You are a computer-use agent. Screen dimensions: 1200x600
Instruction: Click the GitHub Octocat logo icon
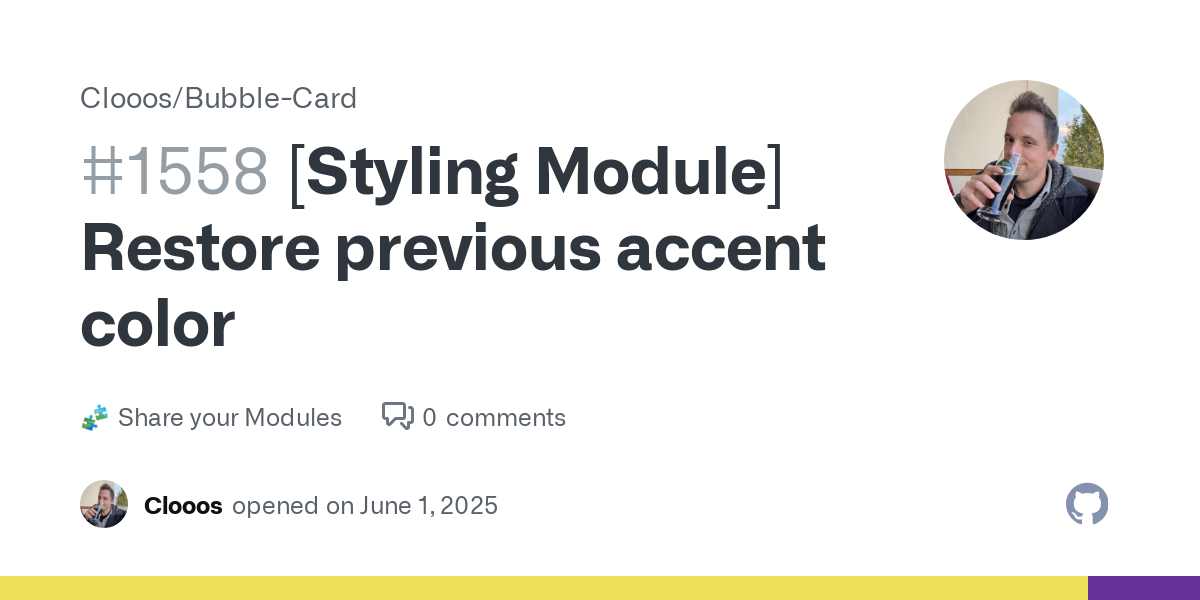[x=1087, y=504]
